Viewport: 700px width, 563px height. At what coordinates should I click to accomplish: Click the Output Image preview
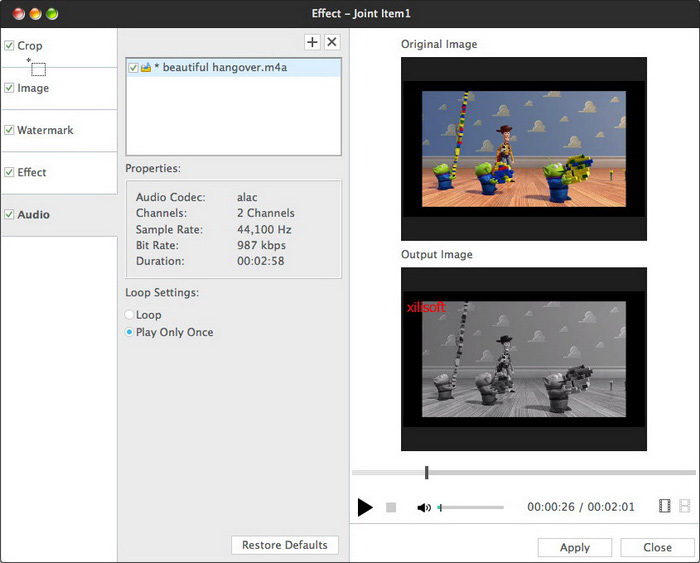[524, 358]
